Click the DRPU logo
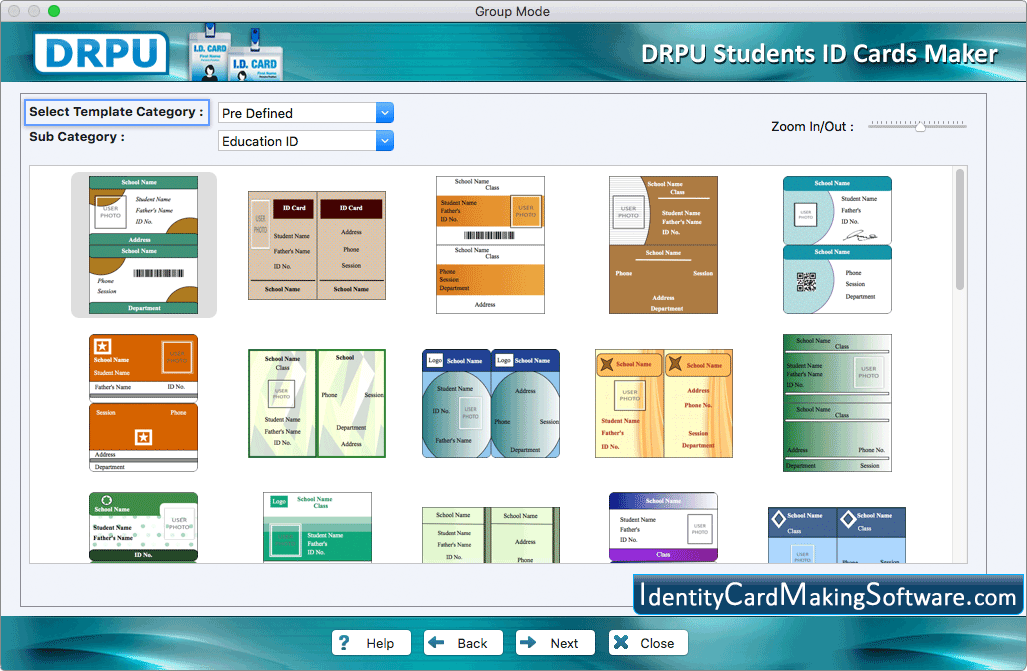This screenshot has width=1027, height=671. pyautogui.click(x=102, y=53)
